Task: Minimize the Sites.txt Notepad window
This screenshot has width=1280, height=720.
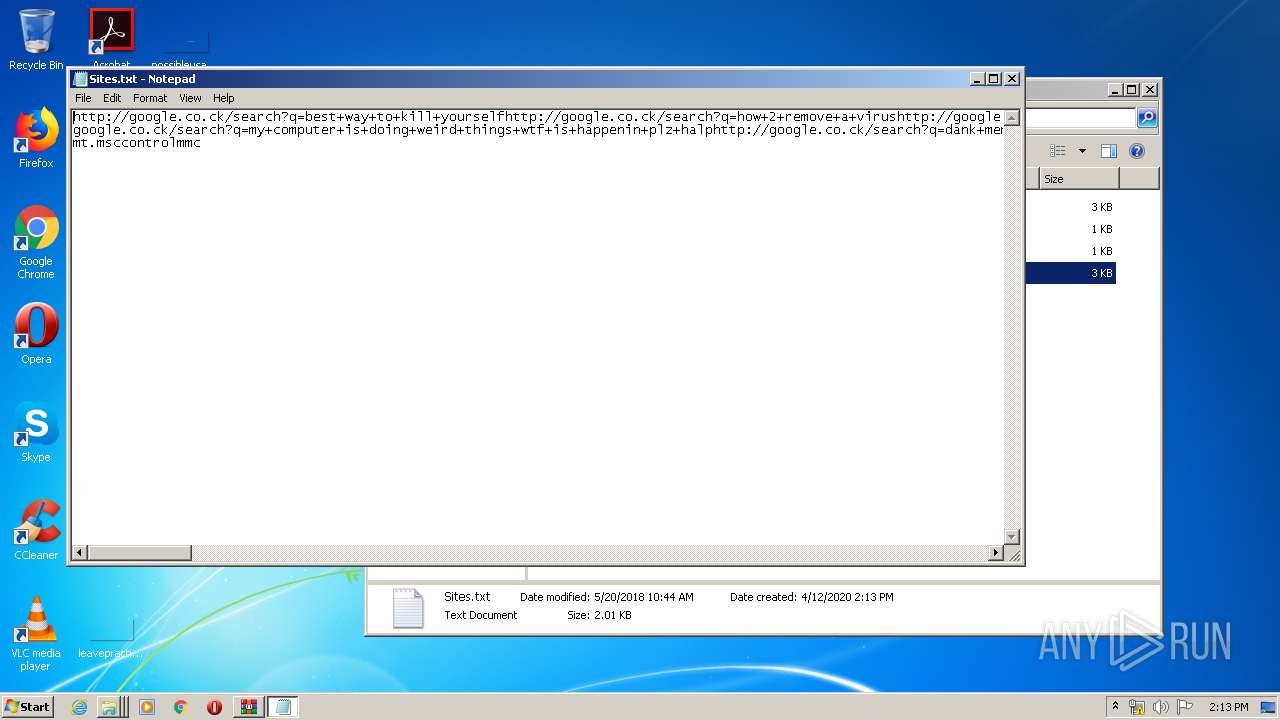Action: pos(976,79)
